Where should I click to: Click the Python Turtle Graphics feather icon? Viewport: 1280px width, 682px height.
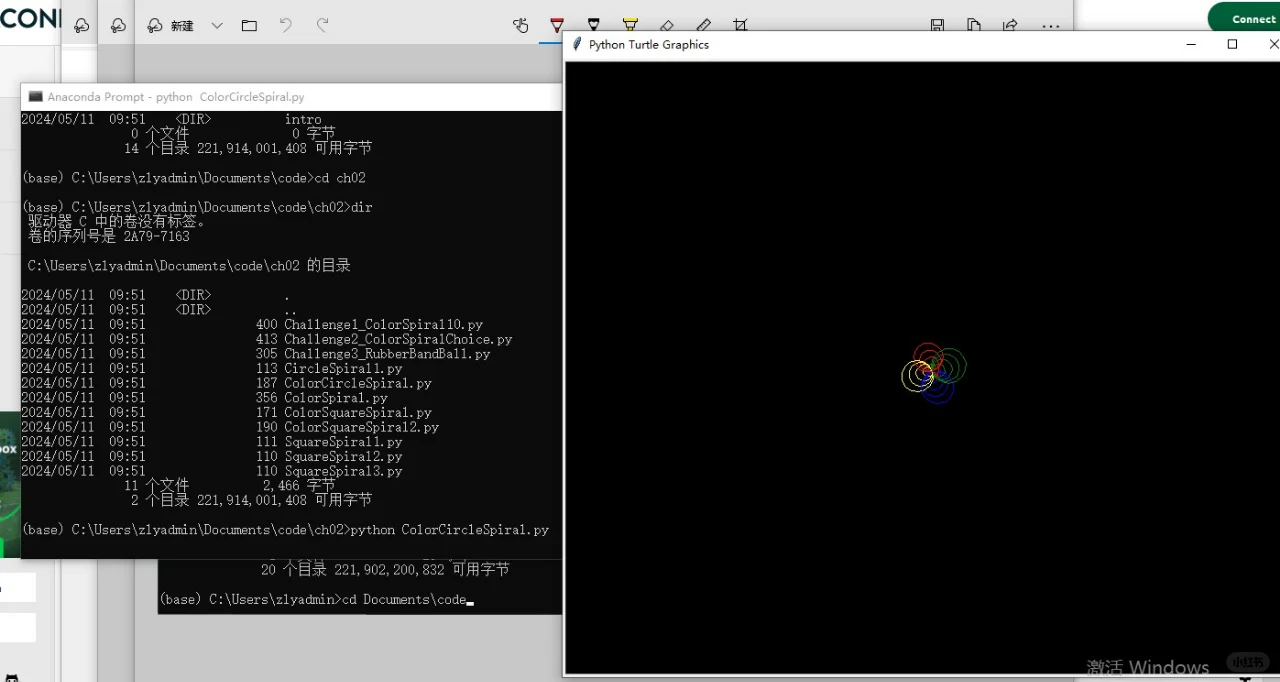click(x=577, y=44)
